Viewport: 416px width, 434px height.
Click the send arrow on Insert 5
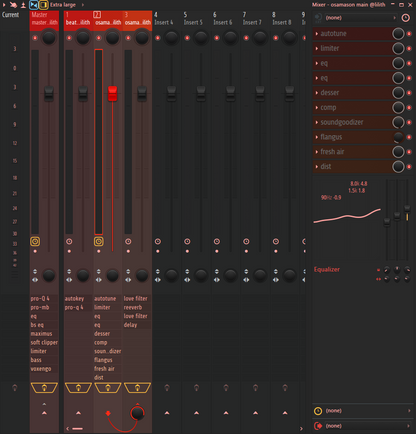(196, 413)
